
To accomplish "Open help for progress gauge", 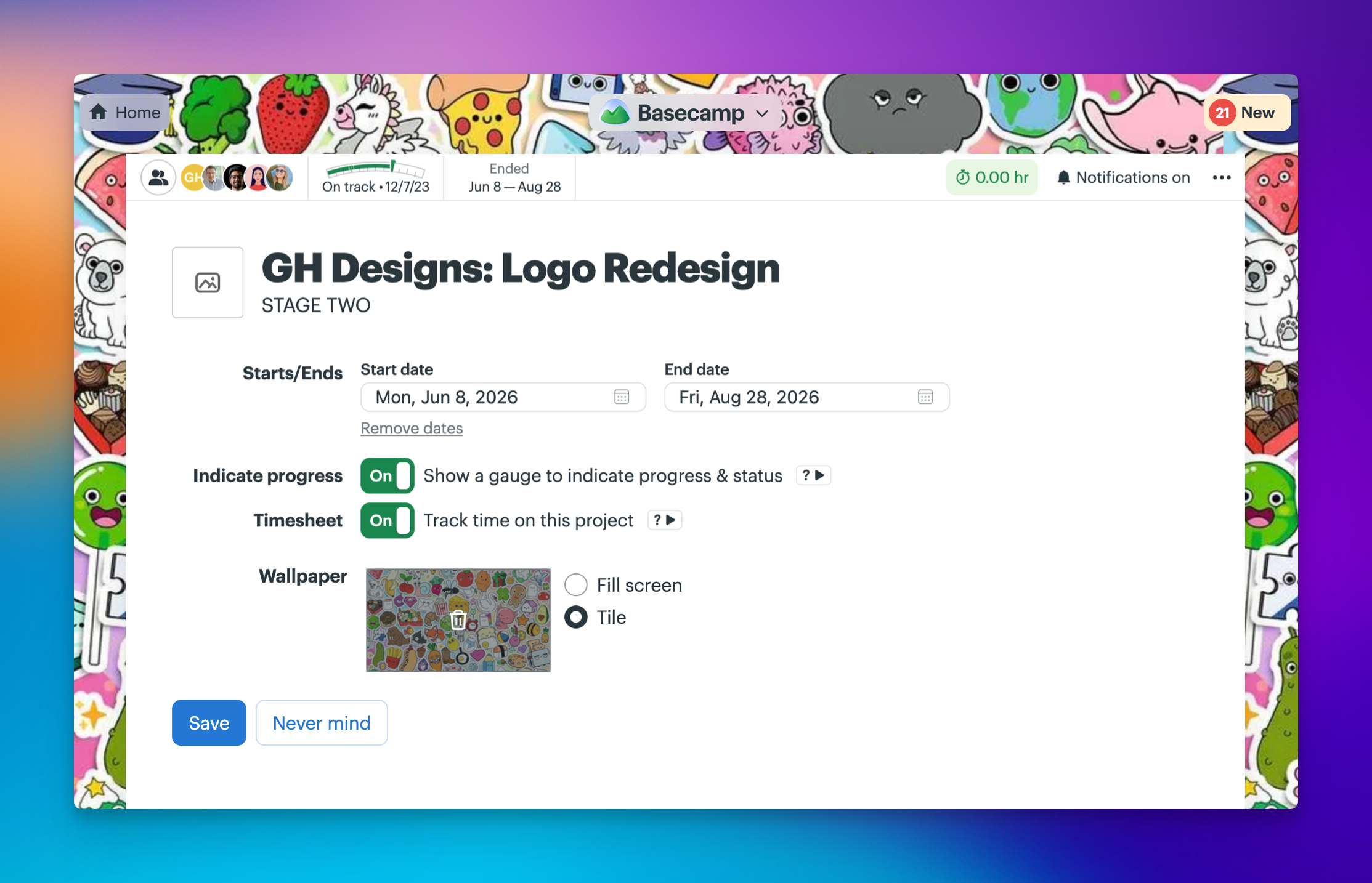I will coord(813,475).
